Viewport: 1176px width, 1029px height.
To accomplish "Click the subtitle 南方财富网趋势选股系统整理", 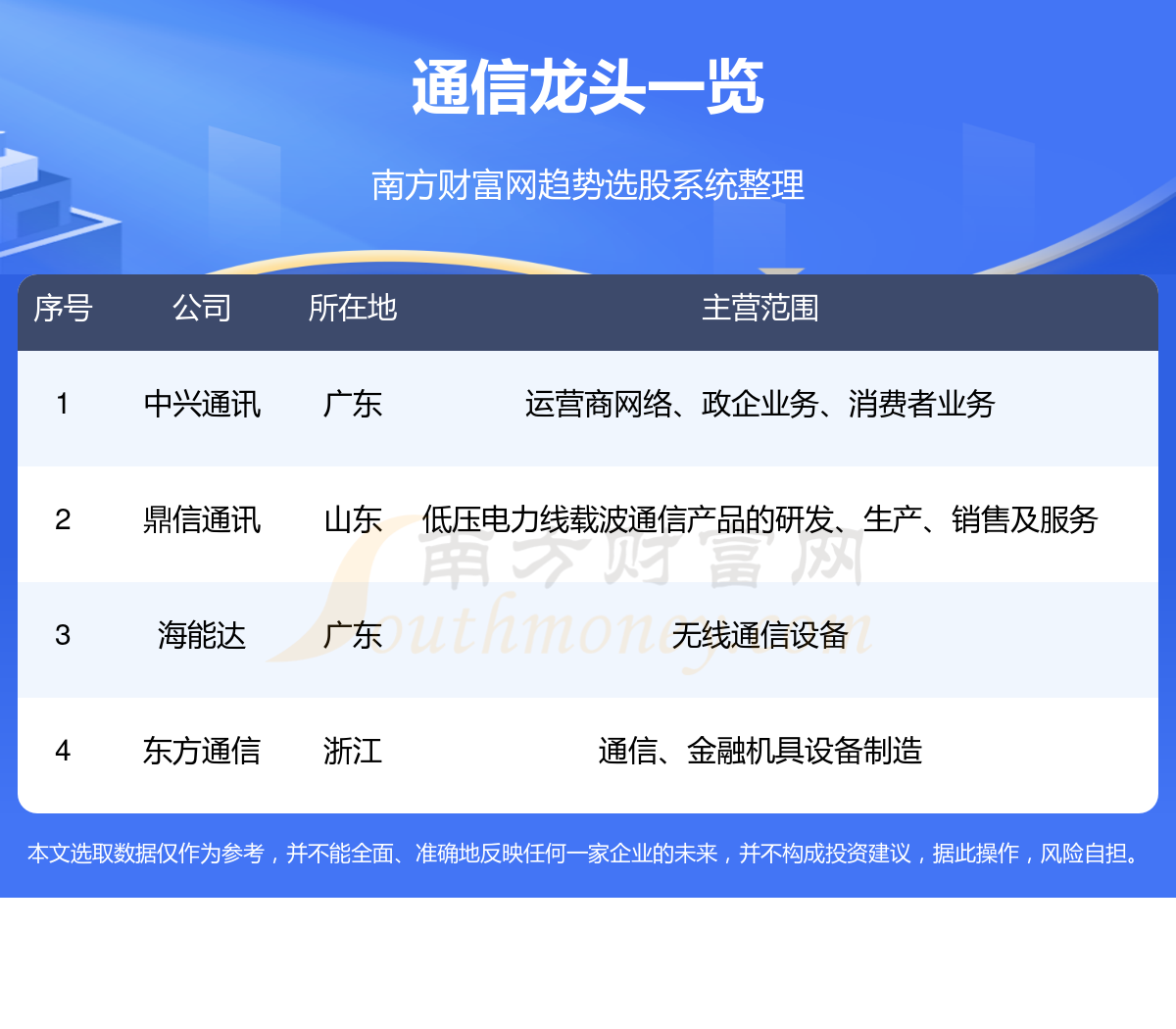I will (588, 184).
